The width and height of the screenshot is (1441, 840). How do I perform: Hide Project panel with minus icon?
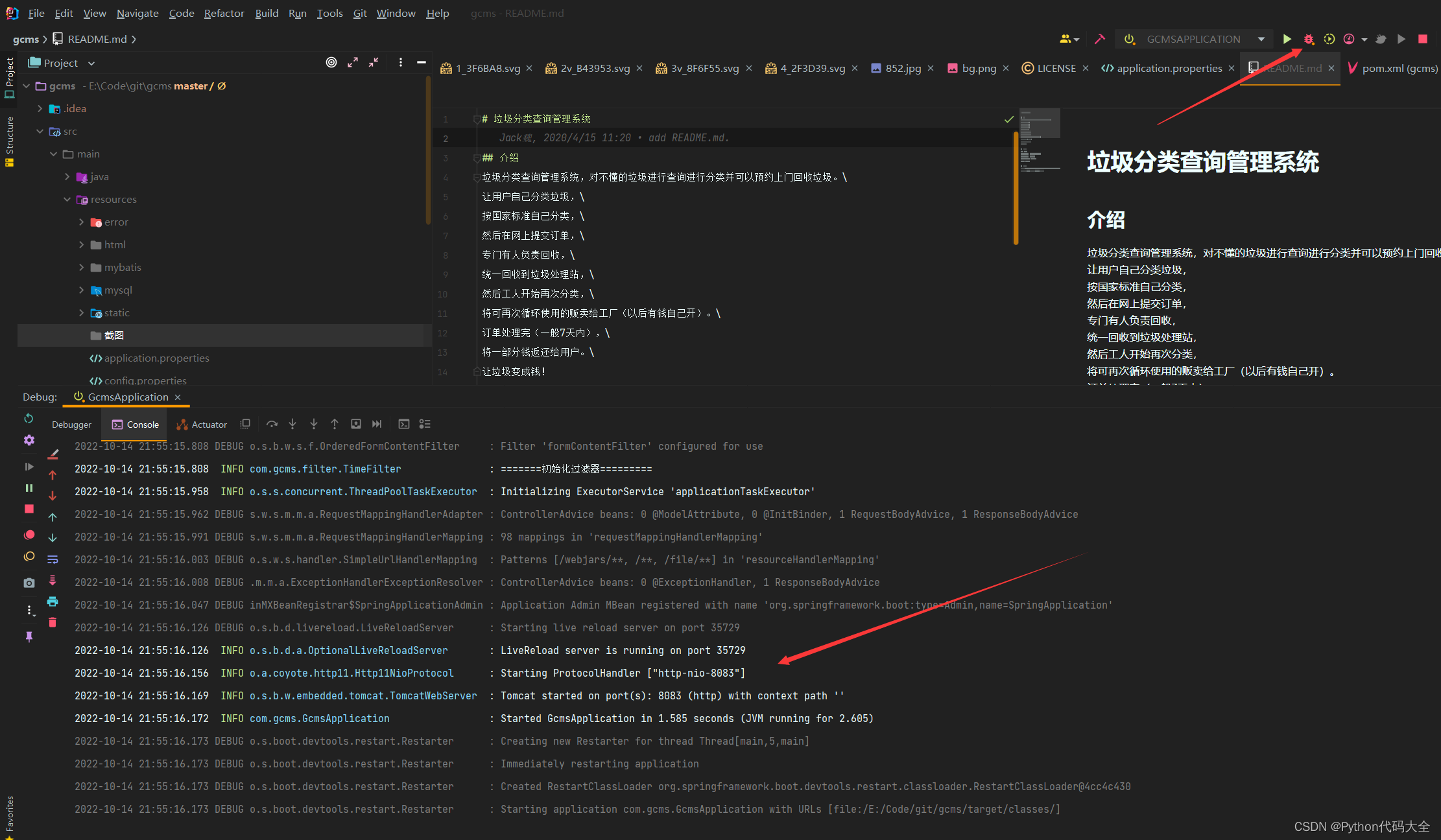(422, 62)
